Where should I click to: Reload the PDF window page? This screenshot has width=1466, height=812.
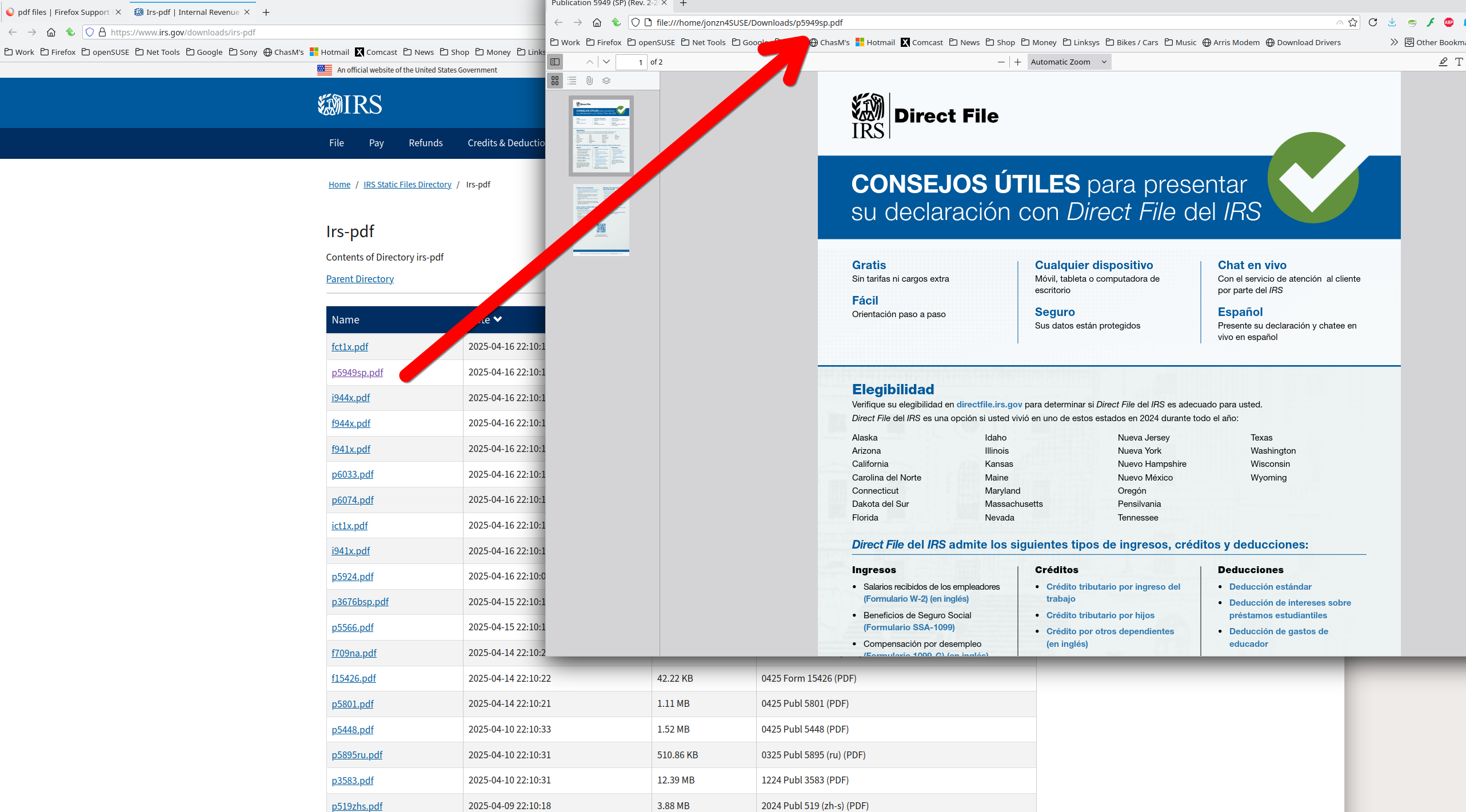[1373, 22]
